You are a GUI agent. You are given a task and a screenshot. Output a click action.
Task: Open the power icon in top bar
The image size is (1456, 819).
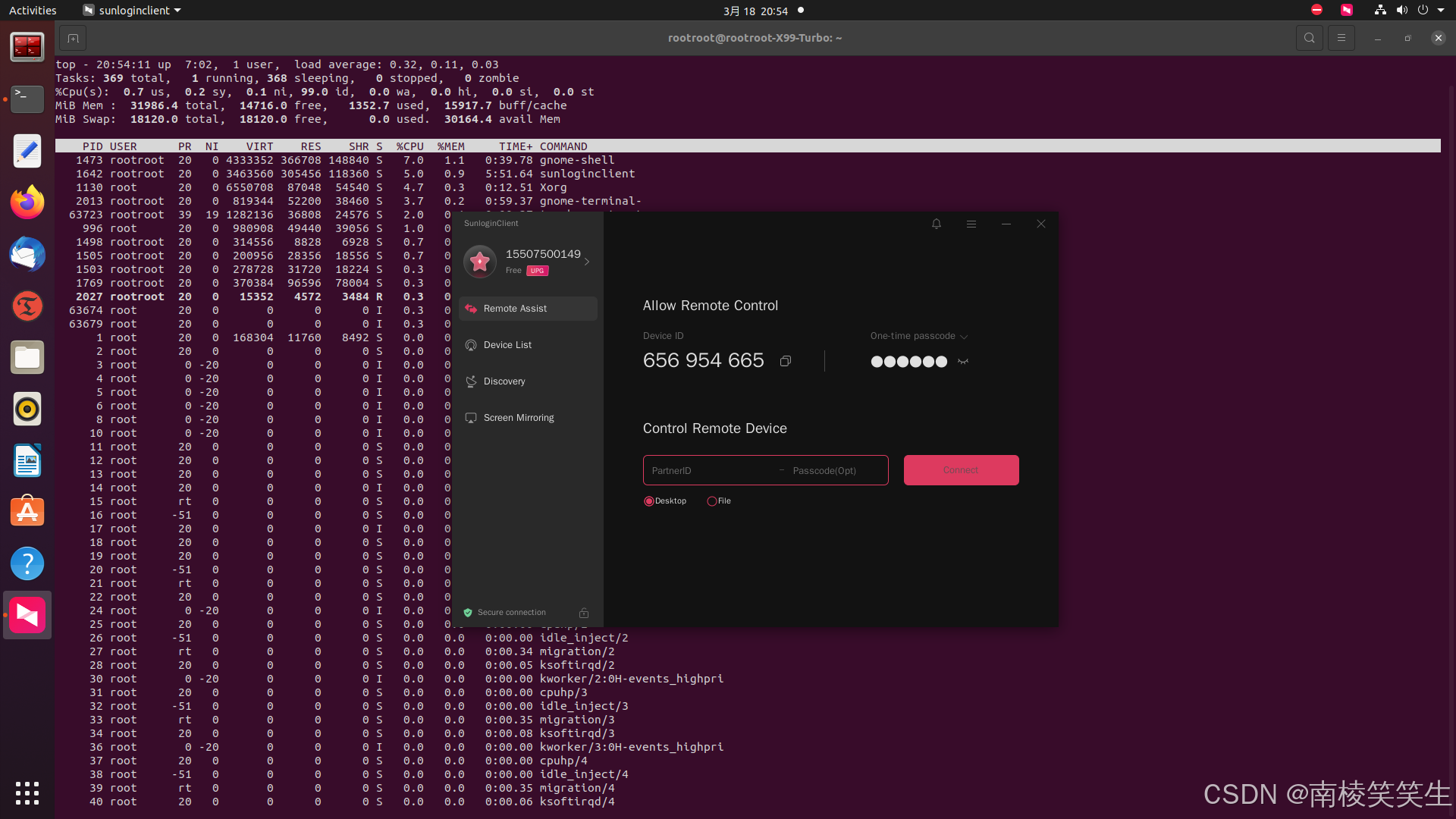tap(1423, 10)
